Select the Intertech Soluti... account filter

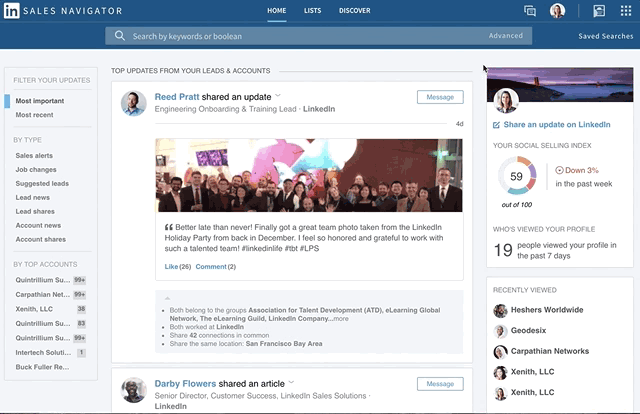[43, 352]
